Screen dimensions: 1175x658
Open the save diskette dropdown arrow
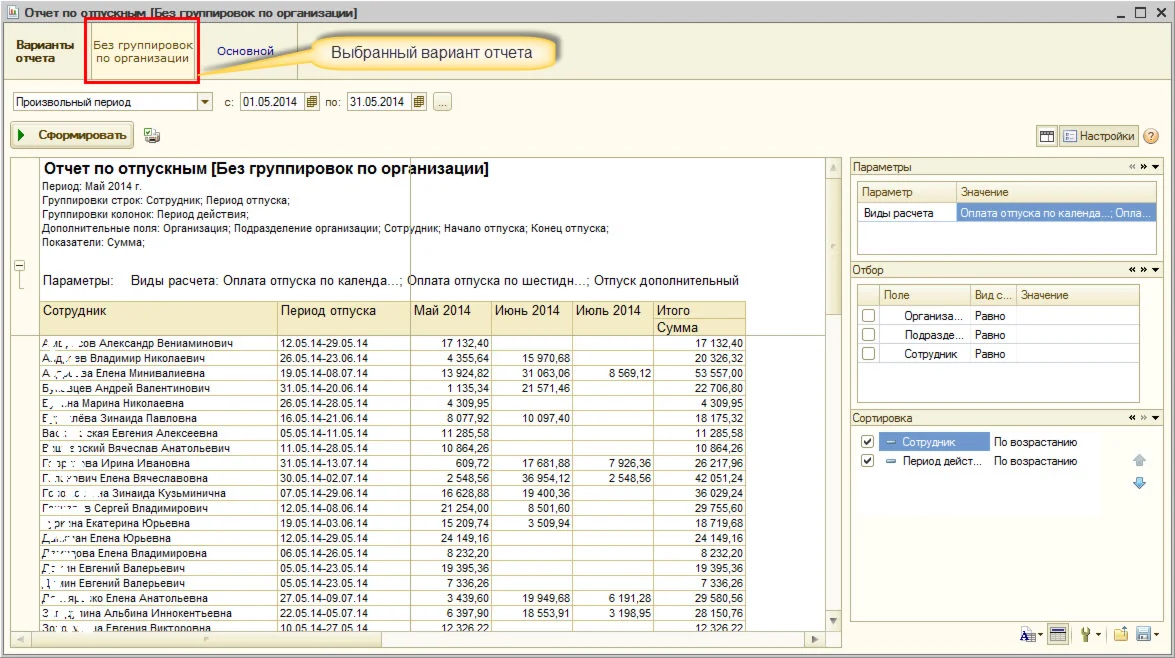1156,635
